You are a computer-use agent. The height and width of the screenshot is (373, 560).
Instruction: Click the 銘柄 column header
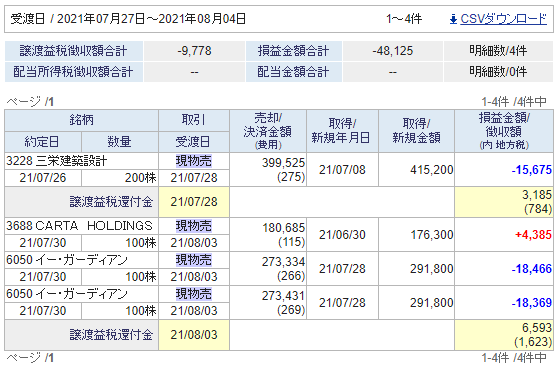point(81,120)
